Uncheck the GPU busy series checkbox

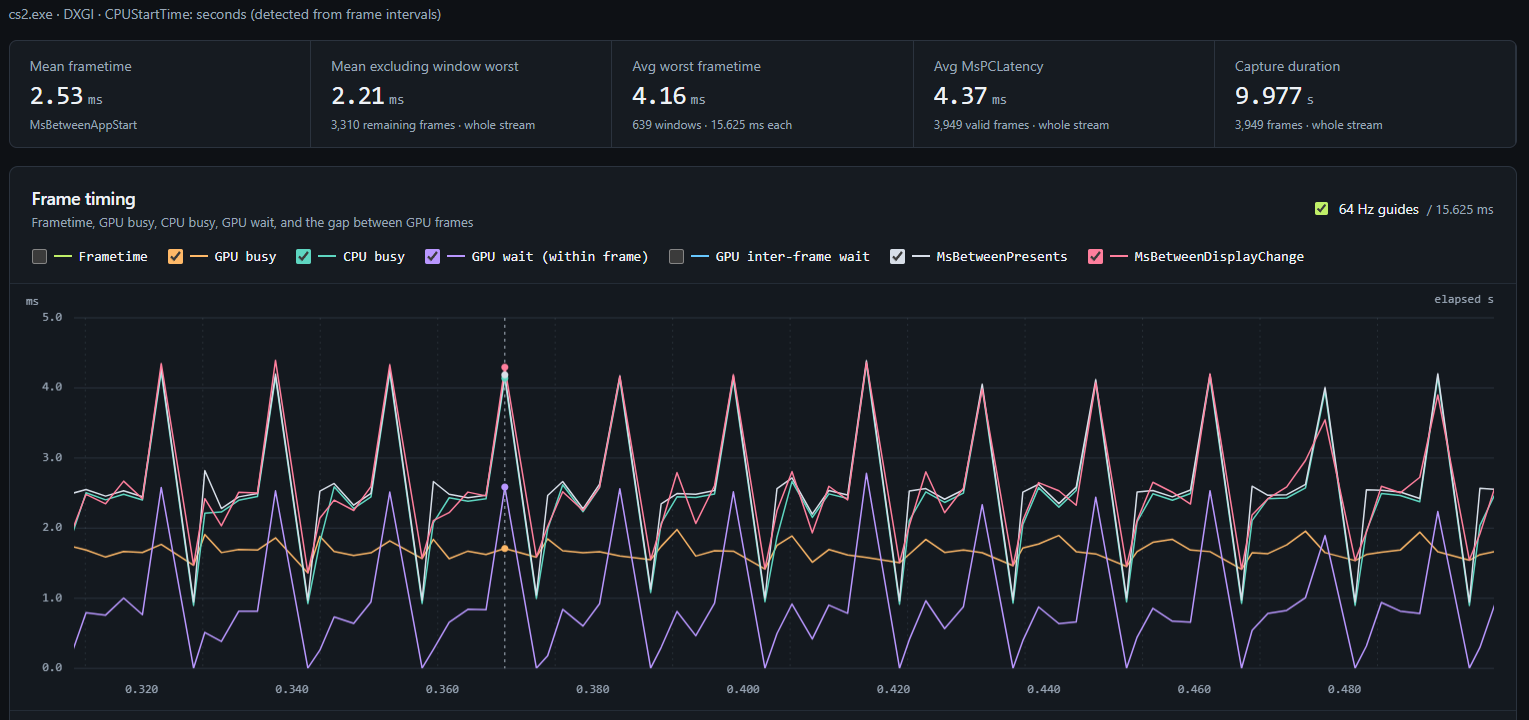tap(176, 257)
